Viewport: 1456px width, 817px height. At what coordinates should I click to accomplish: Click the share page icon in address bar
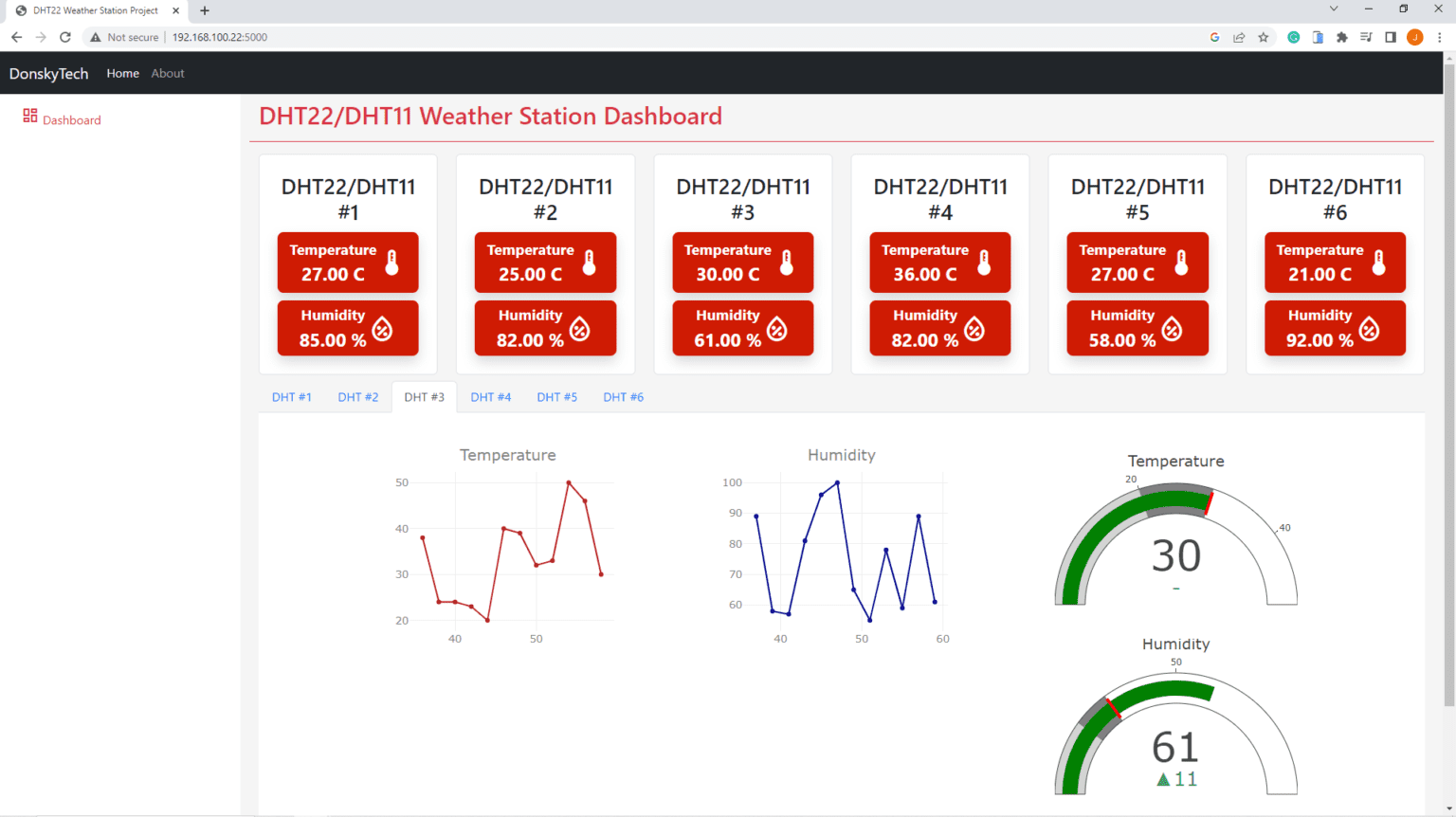coord(1239,37)
